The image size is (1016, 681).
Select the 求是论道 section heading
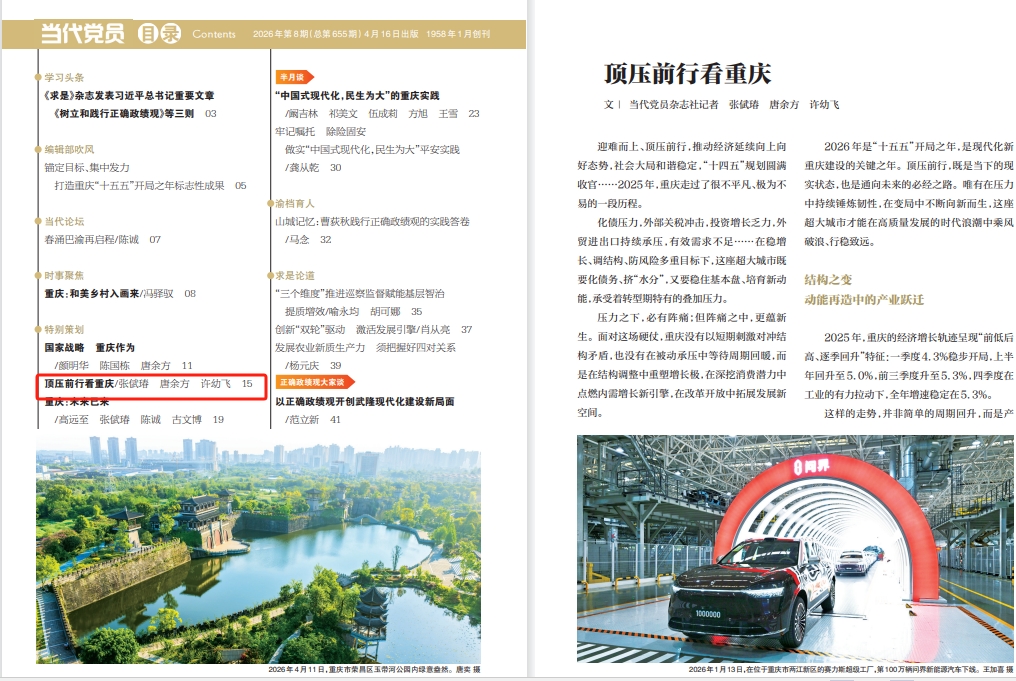(294, 275)
